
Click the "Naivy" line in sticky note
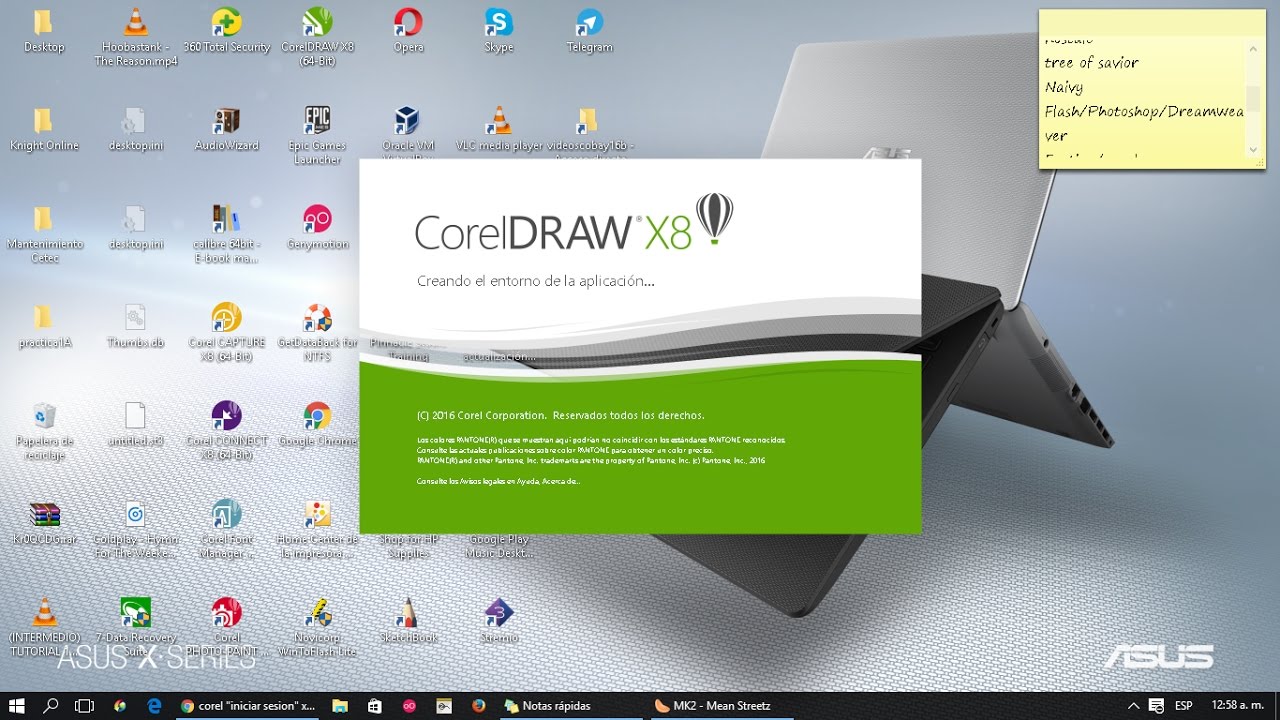click(x=1064, y=88)
